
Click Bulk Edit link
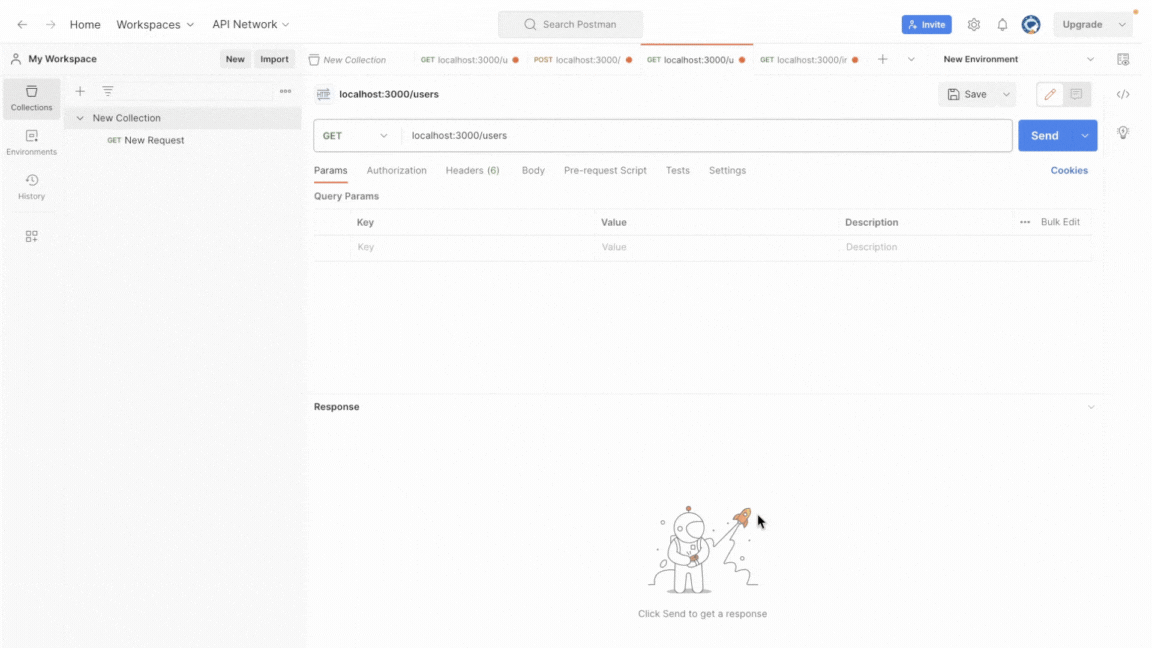click(x=1060, y=222)
